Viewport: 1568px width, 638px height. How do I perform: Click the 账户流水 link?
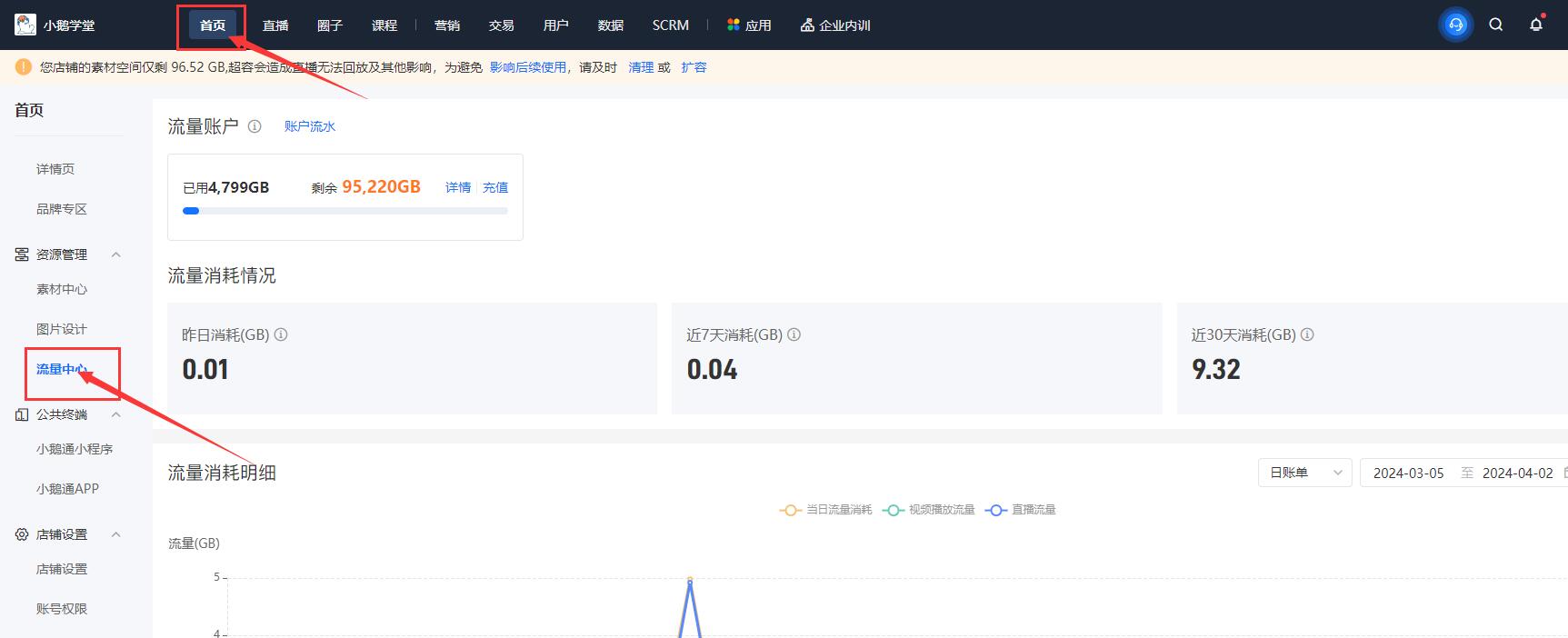[309, 126]
